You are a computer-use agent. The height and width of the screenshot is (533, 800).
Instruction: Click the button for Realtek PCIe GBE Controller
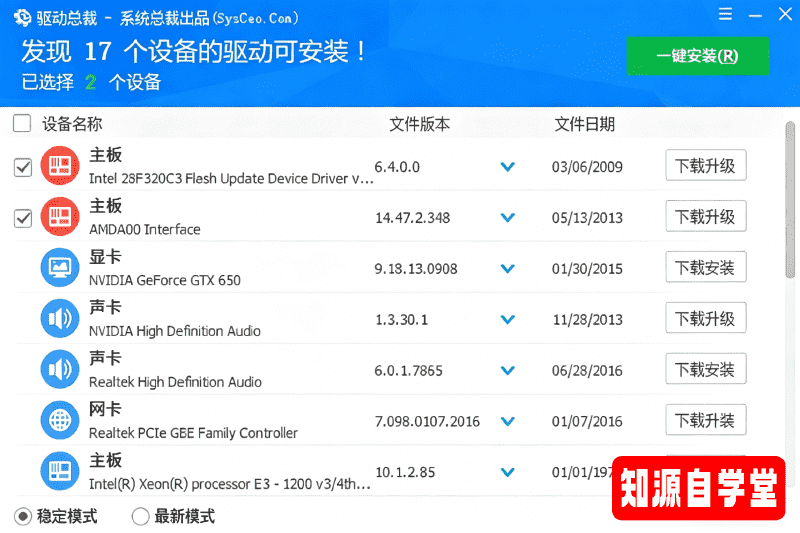pos(706,420)
